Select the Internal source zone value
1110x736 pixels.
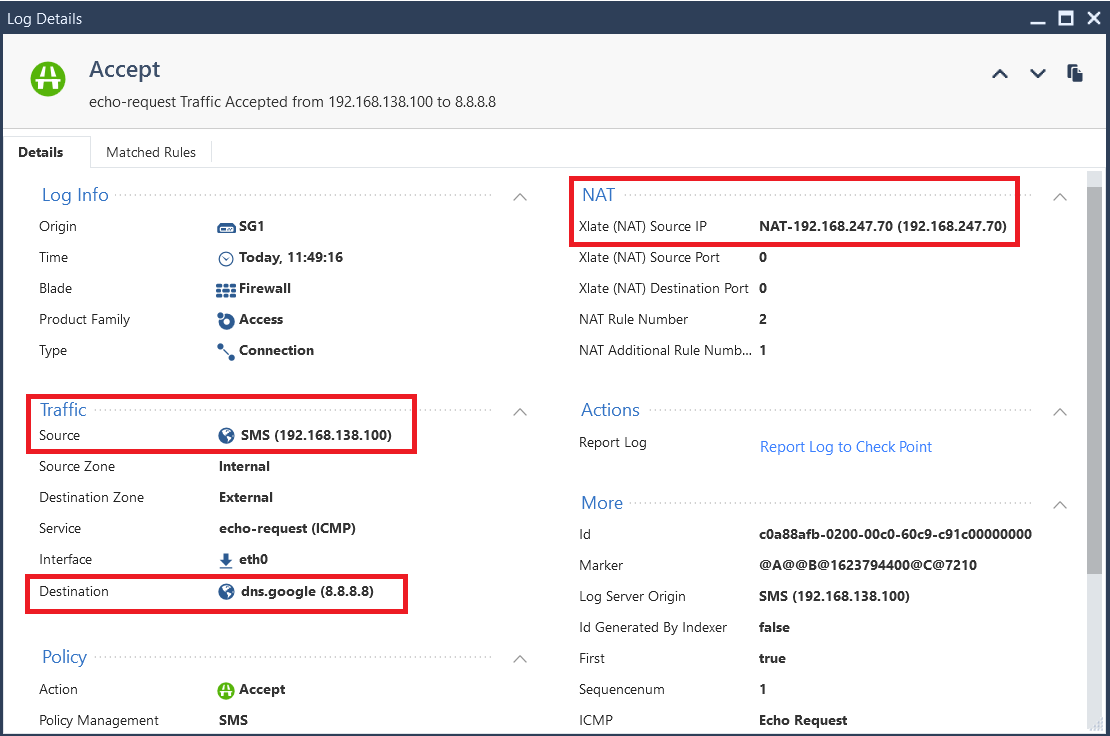244,466
